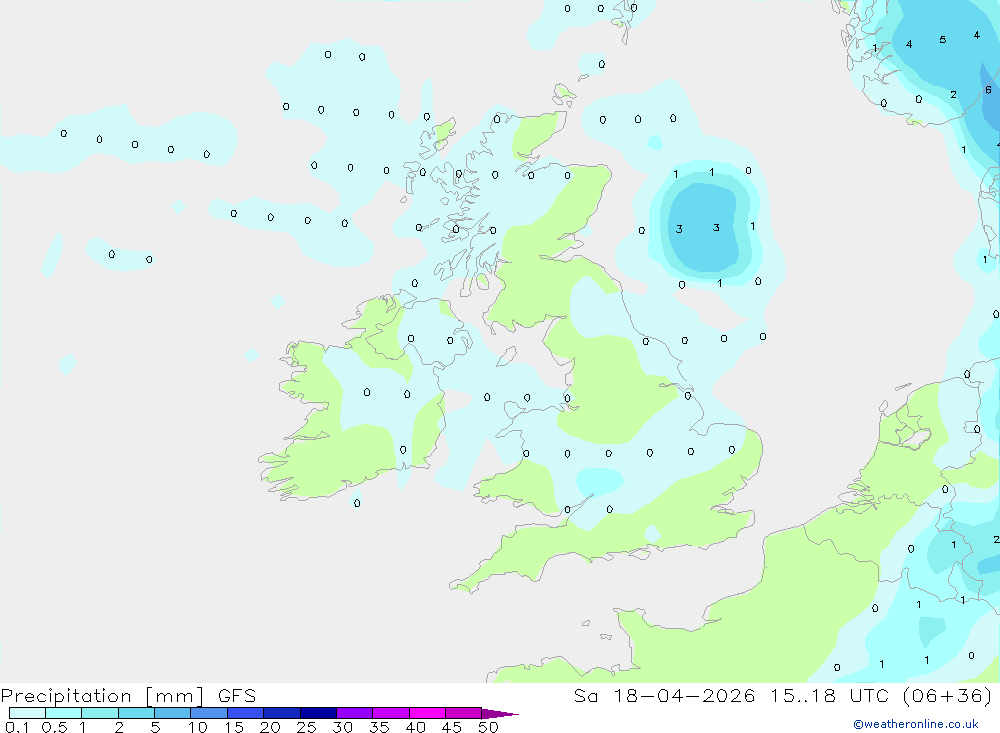Click the '25' legend scale label
The width and height of the screenshot is (1000, 733).
306,727
